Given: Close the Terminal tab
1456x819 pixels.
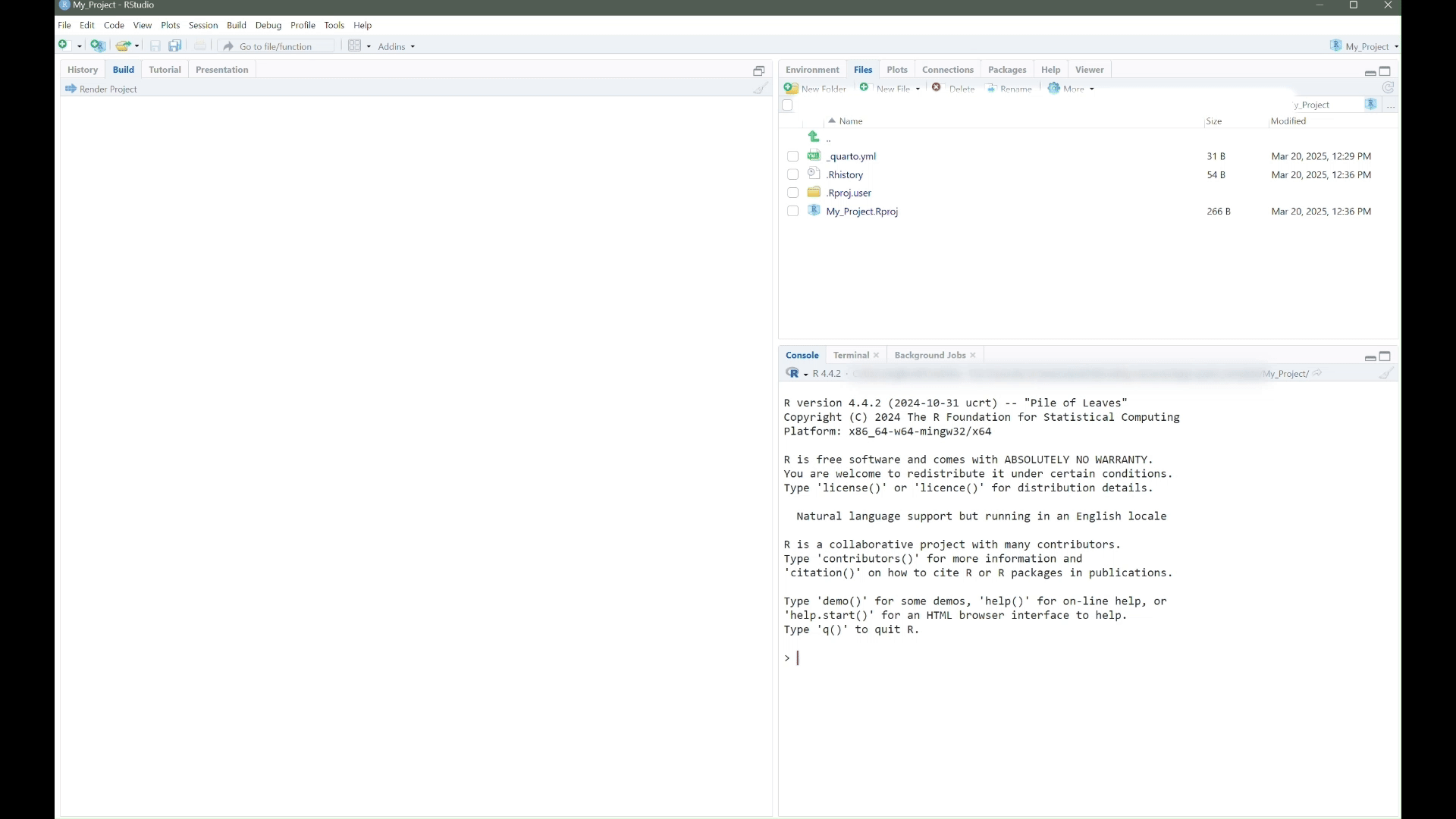Looking at the screenshot, I should click(x=877, y=356).
